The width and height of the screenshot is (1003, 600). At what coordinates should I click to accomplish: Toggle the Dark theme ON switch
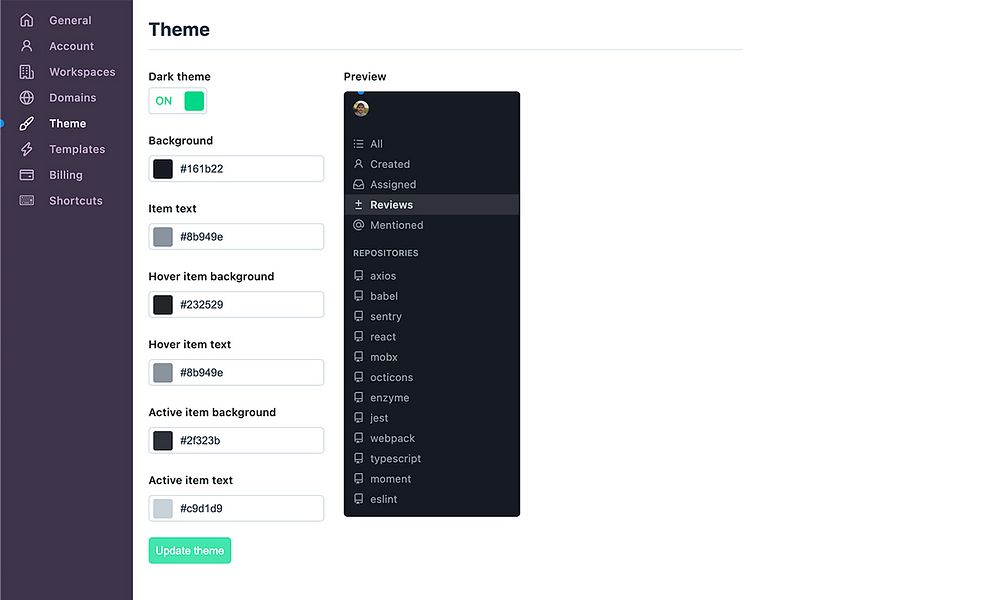pyautogui.click(x=178, y=101)
